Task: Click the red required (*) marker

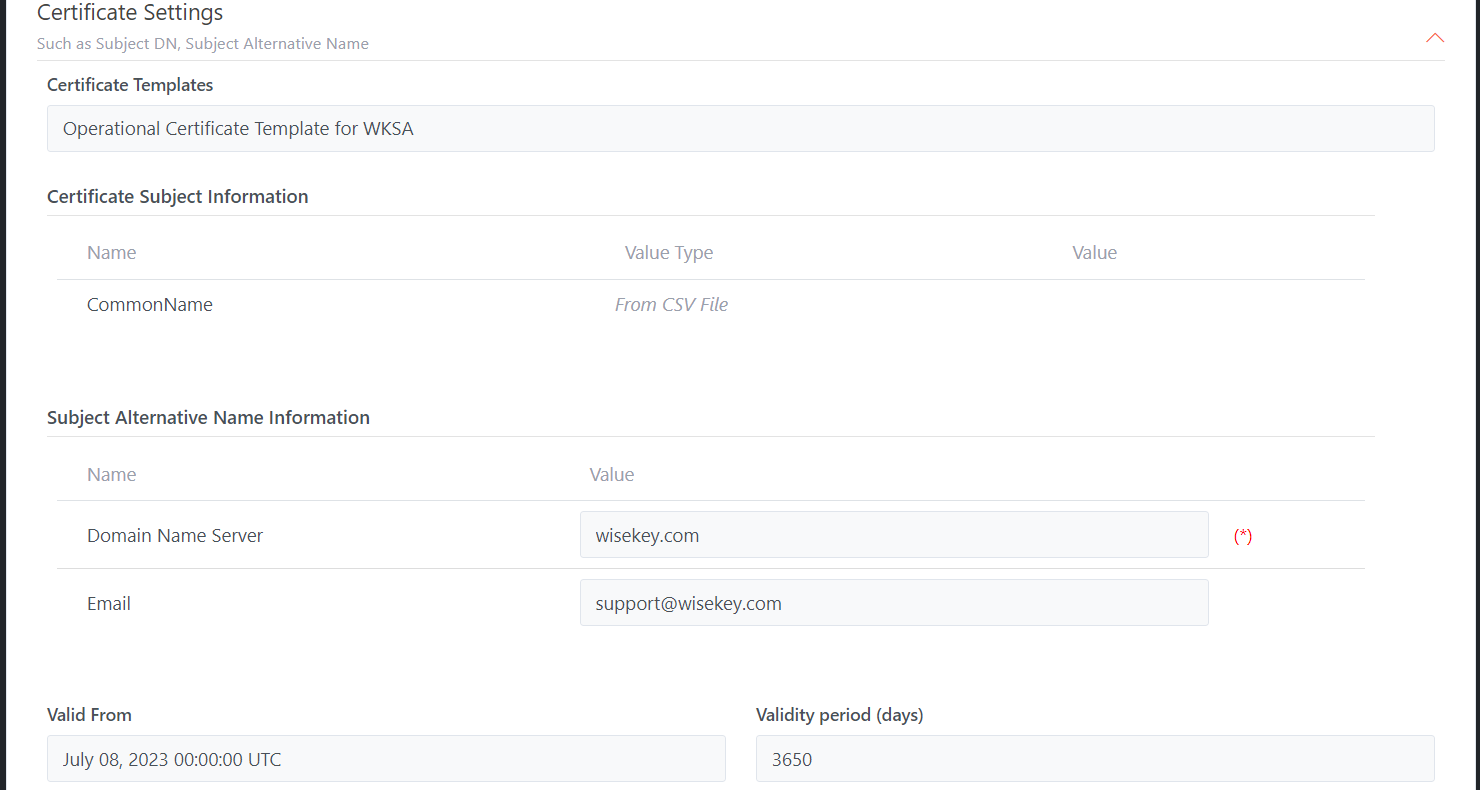Action: point(1242,536)
